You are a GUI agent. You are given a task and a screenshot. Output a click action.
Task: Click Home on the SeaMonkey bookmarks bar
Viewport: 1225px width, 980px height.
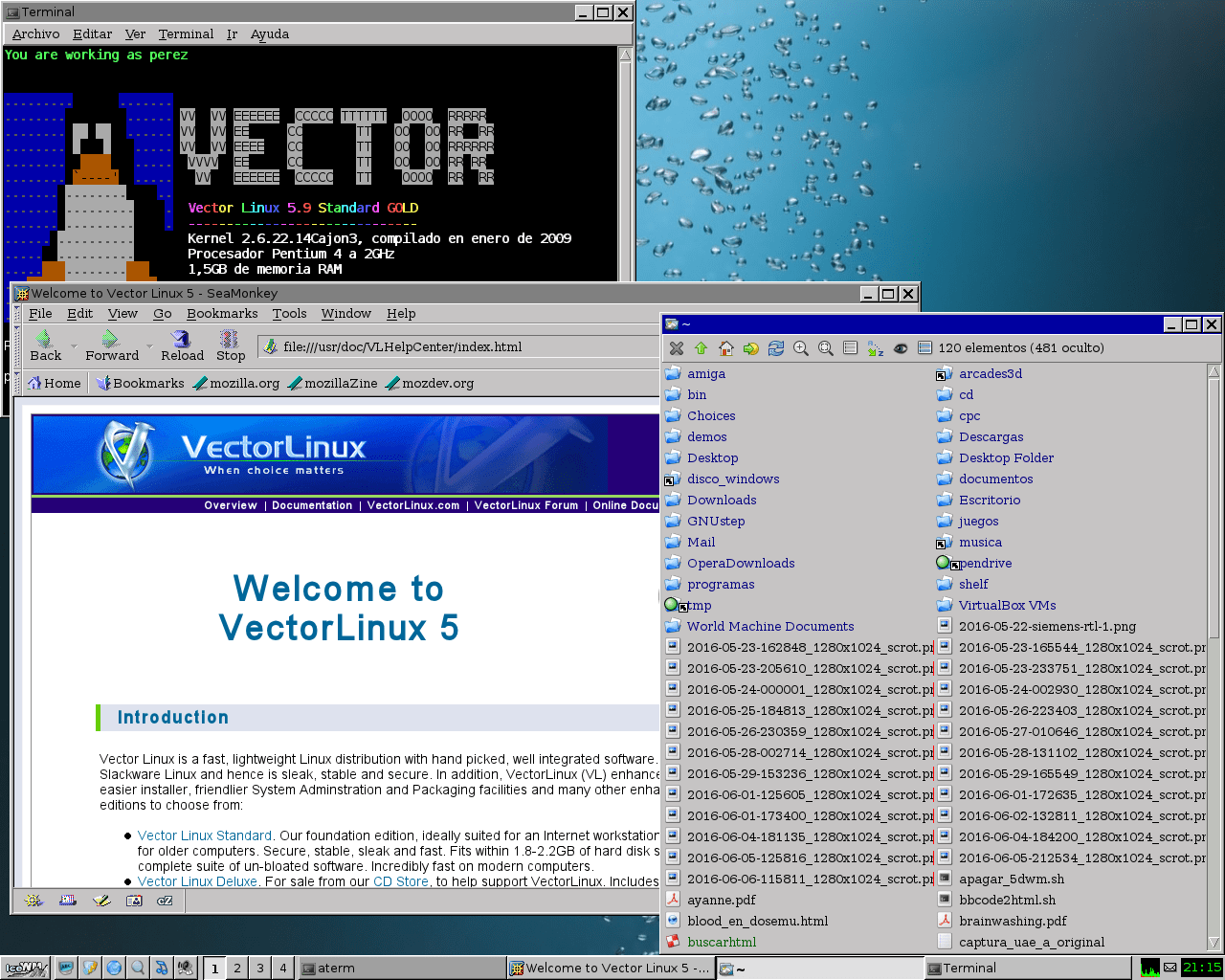tap(55, 383)
